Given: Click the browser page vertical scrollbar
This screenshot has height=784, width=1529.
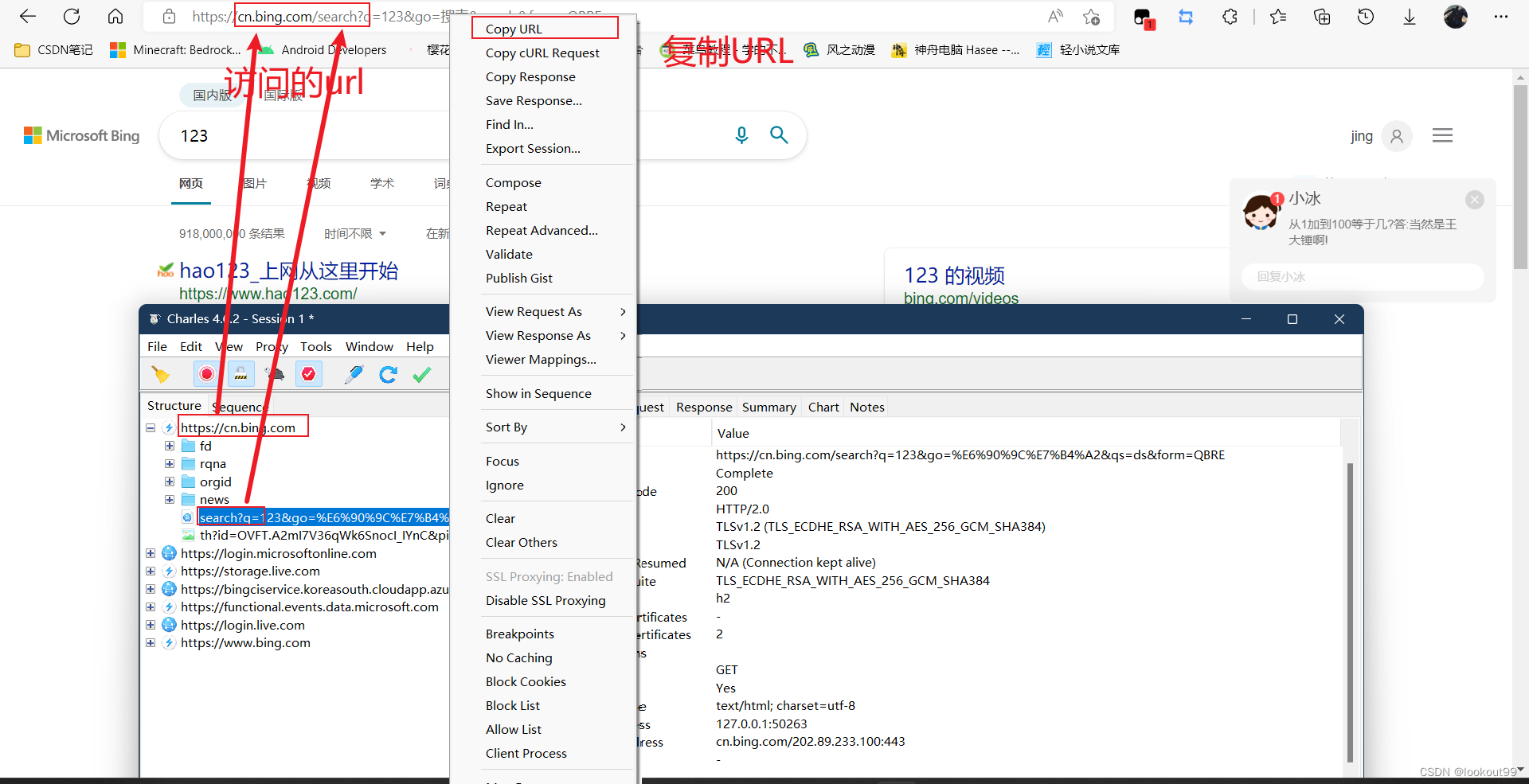Looking at the screenshot, I should [x=1521, y=176].
